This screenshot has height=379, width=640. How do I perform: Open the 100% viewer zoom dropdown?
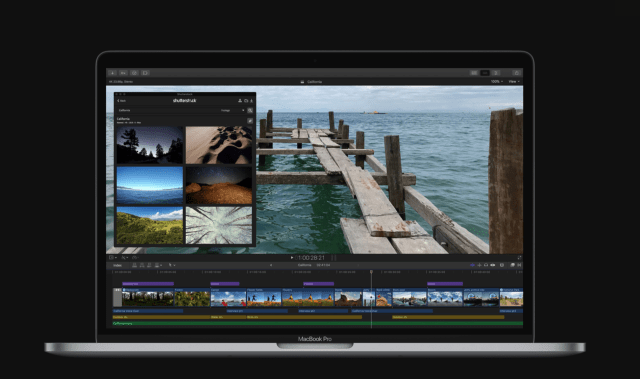pyautogui.click(x=497, y=82)
